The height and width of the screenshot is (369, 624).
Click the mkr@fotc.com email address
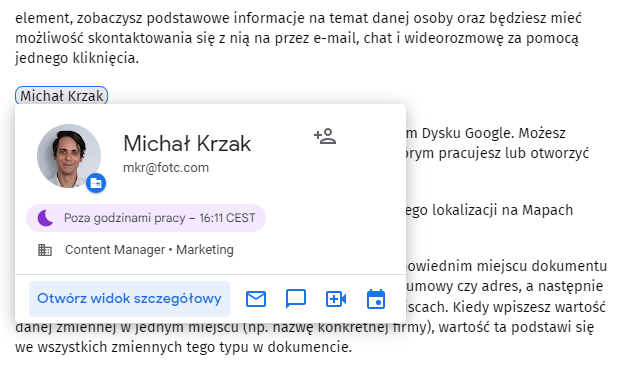tap(166, 168)
